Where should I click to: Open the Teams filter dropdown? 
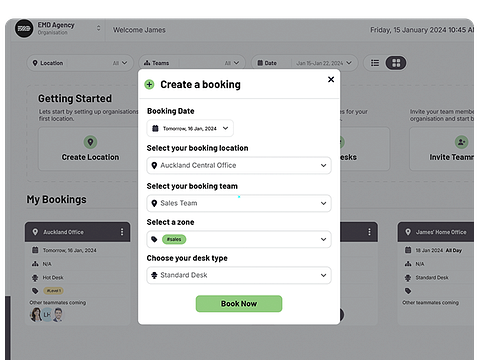coord(192,63)
